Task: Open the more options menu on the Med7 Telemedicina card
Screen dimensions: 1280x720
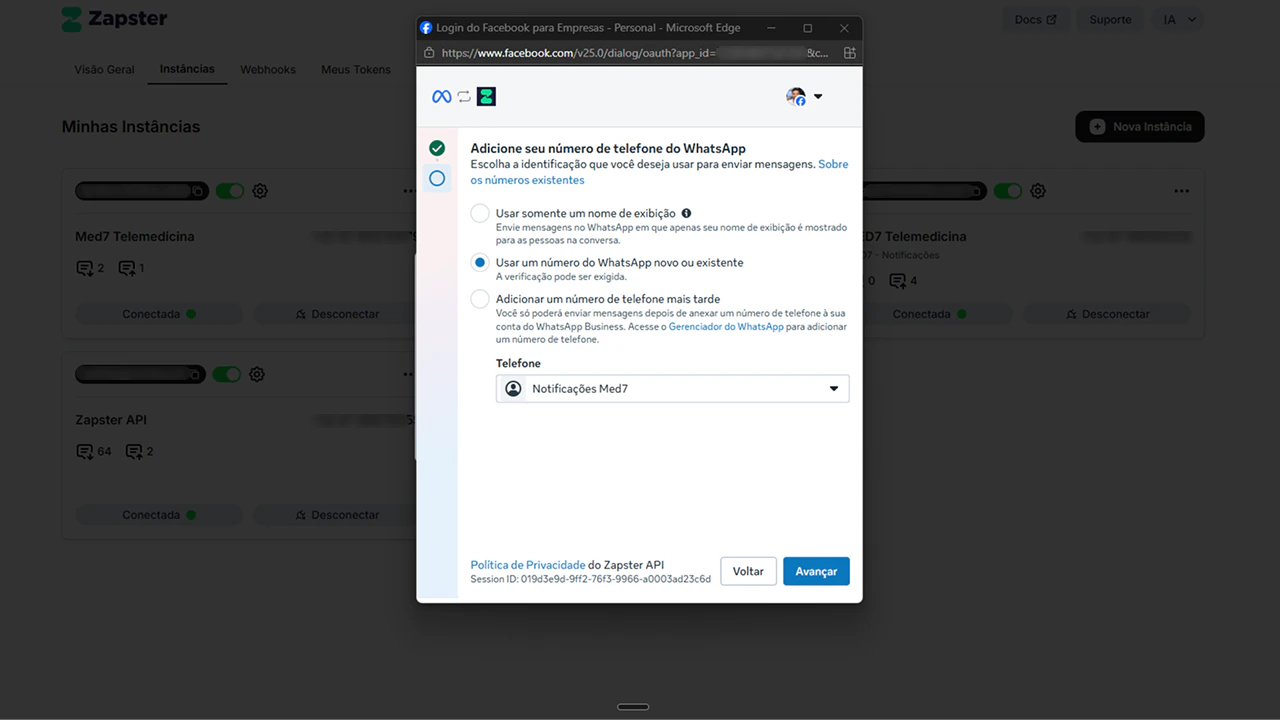Action: coord(409,191)
